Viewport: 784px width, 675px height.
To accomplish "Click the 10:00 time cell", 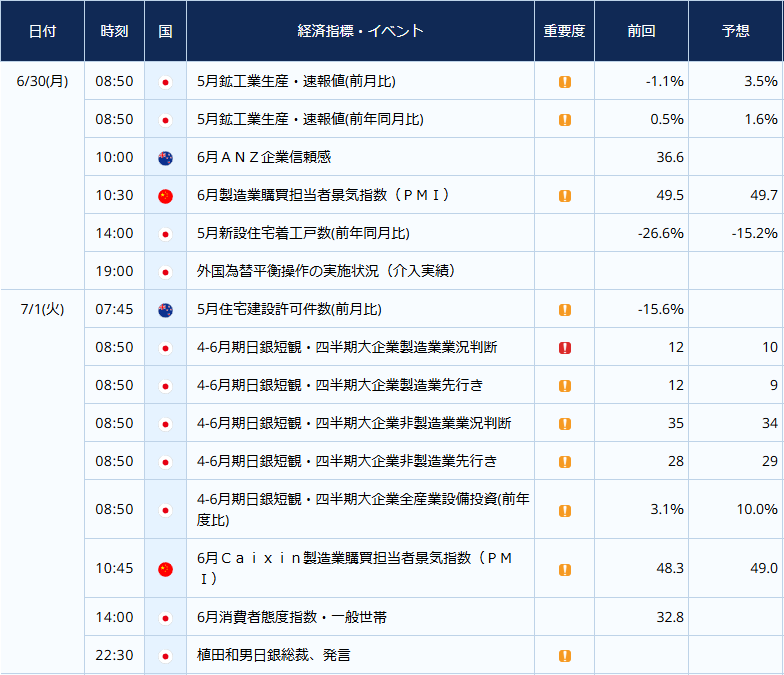I will [114, 157].
